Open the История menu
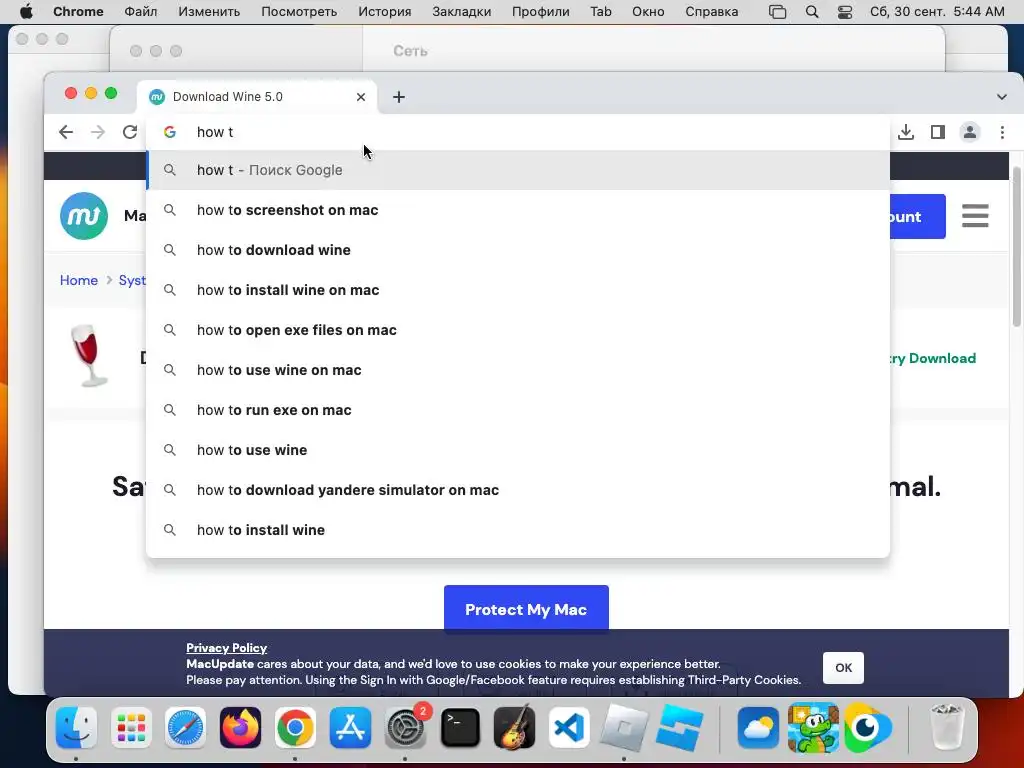The height and width of the screenshot is (768, 1024). point(385,12)
